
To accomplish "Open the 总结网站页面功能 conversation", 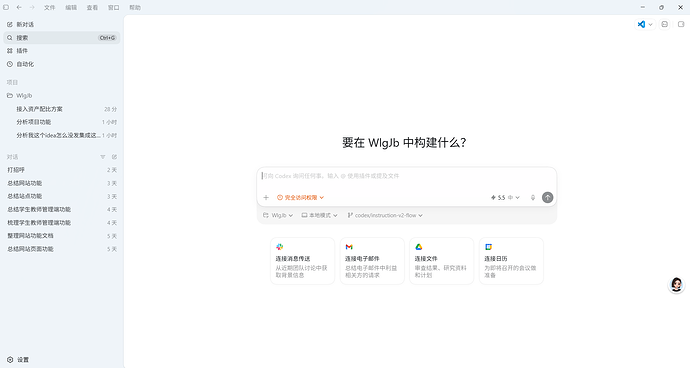I will pos(62,249).
